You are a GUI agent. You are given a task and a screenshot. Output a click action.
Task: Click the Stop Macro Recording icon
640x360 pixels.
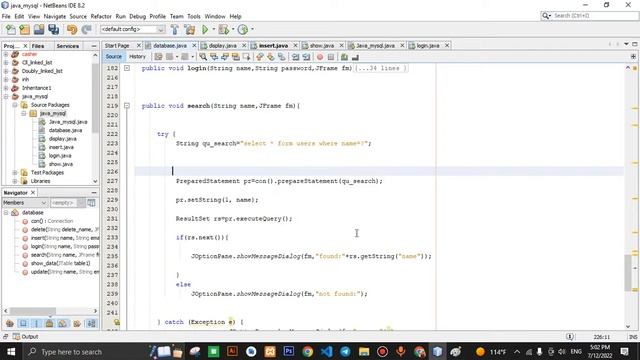[331, 57]
